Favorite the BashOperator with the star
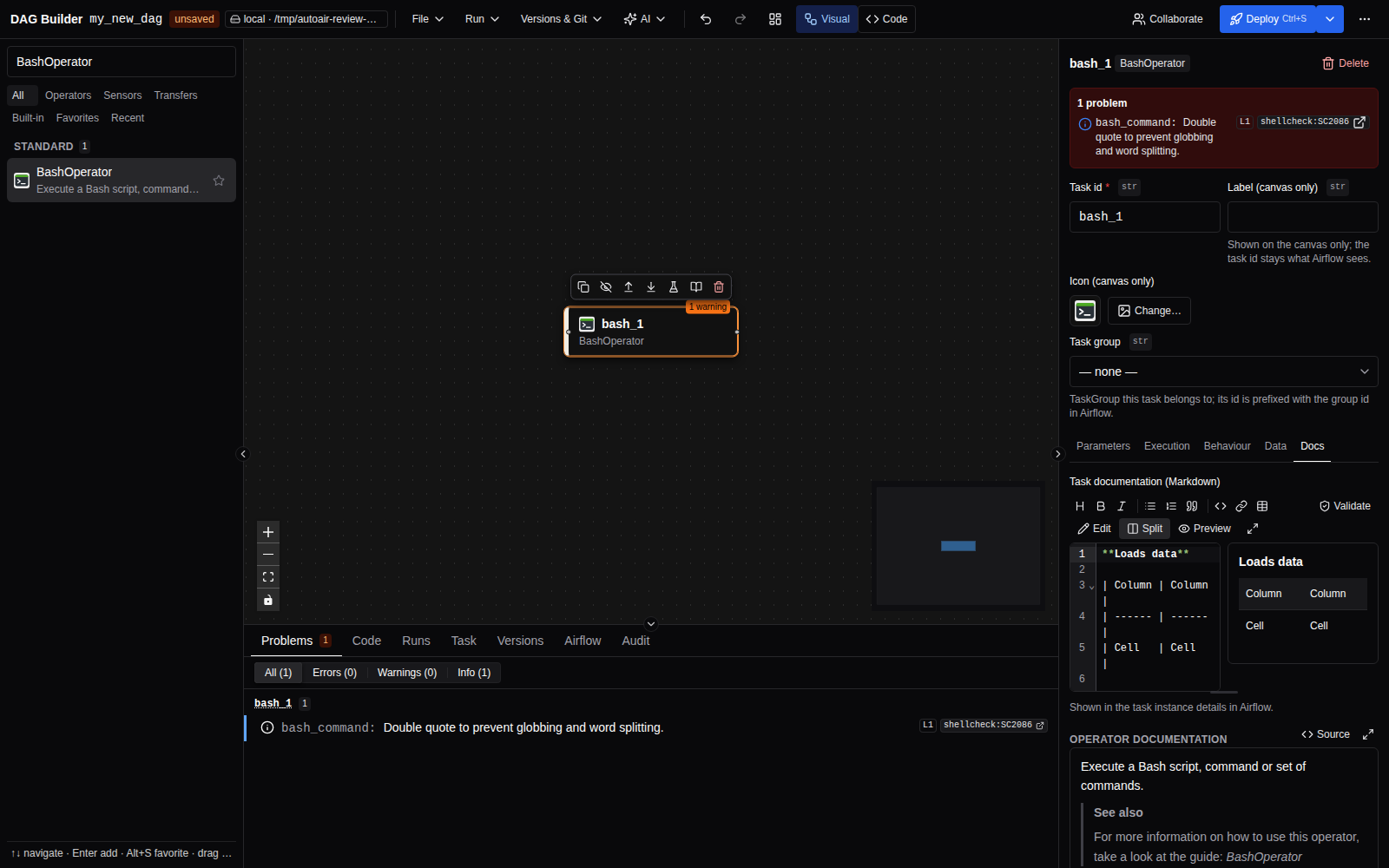Viewport: 1389px width, 868px height. (219, 181)
